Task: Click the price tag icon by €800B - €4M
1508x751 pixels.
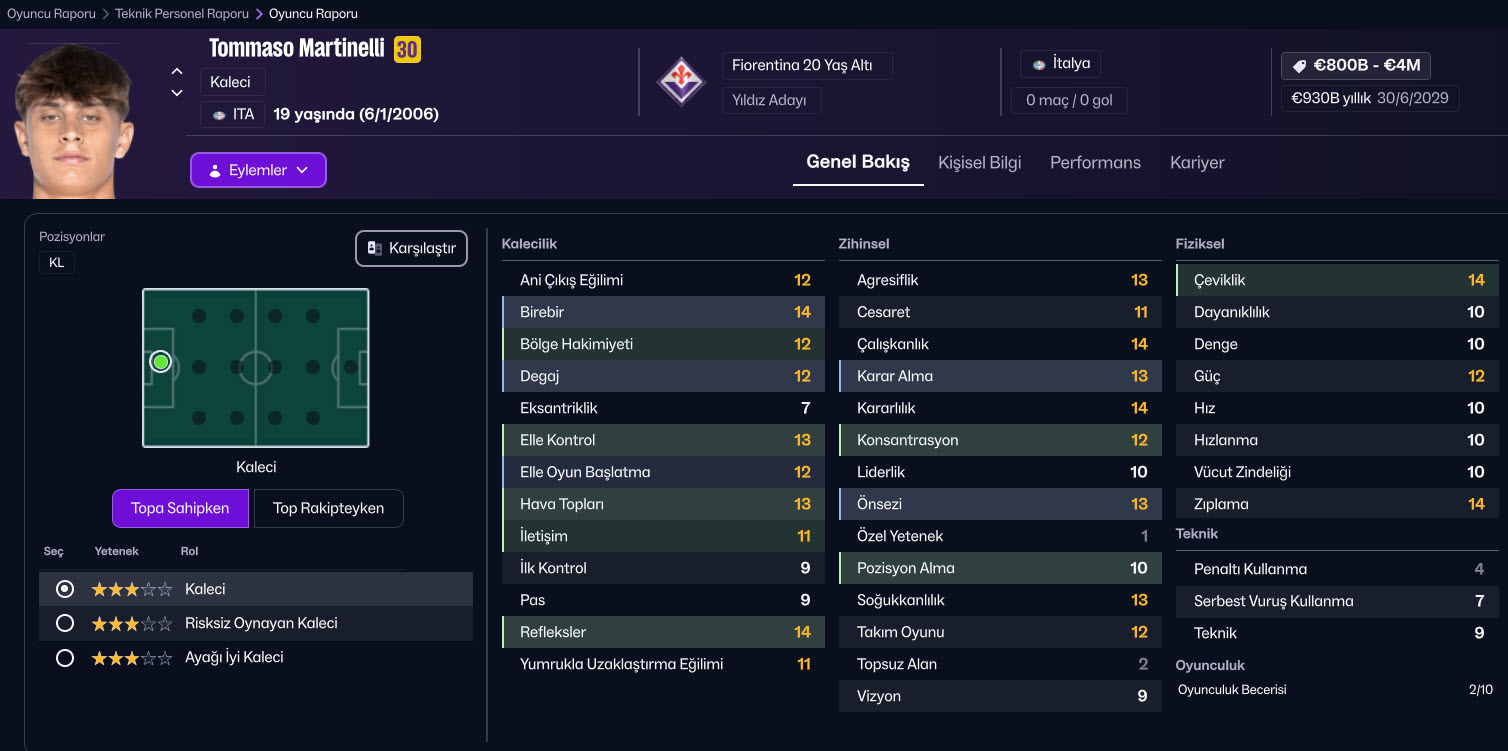Action: click(1300, 66)
